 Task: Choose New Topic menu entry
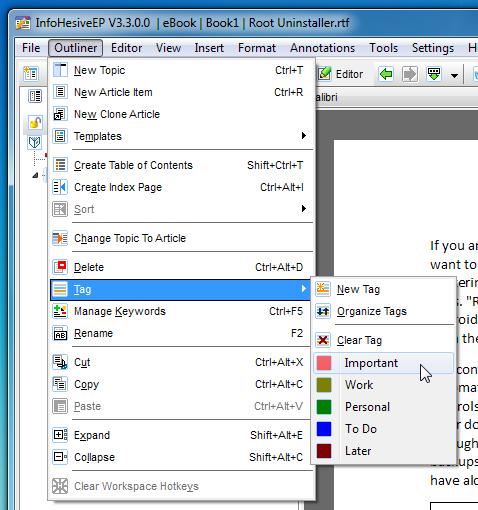(182, 70)
